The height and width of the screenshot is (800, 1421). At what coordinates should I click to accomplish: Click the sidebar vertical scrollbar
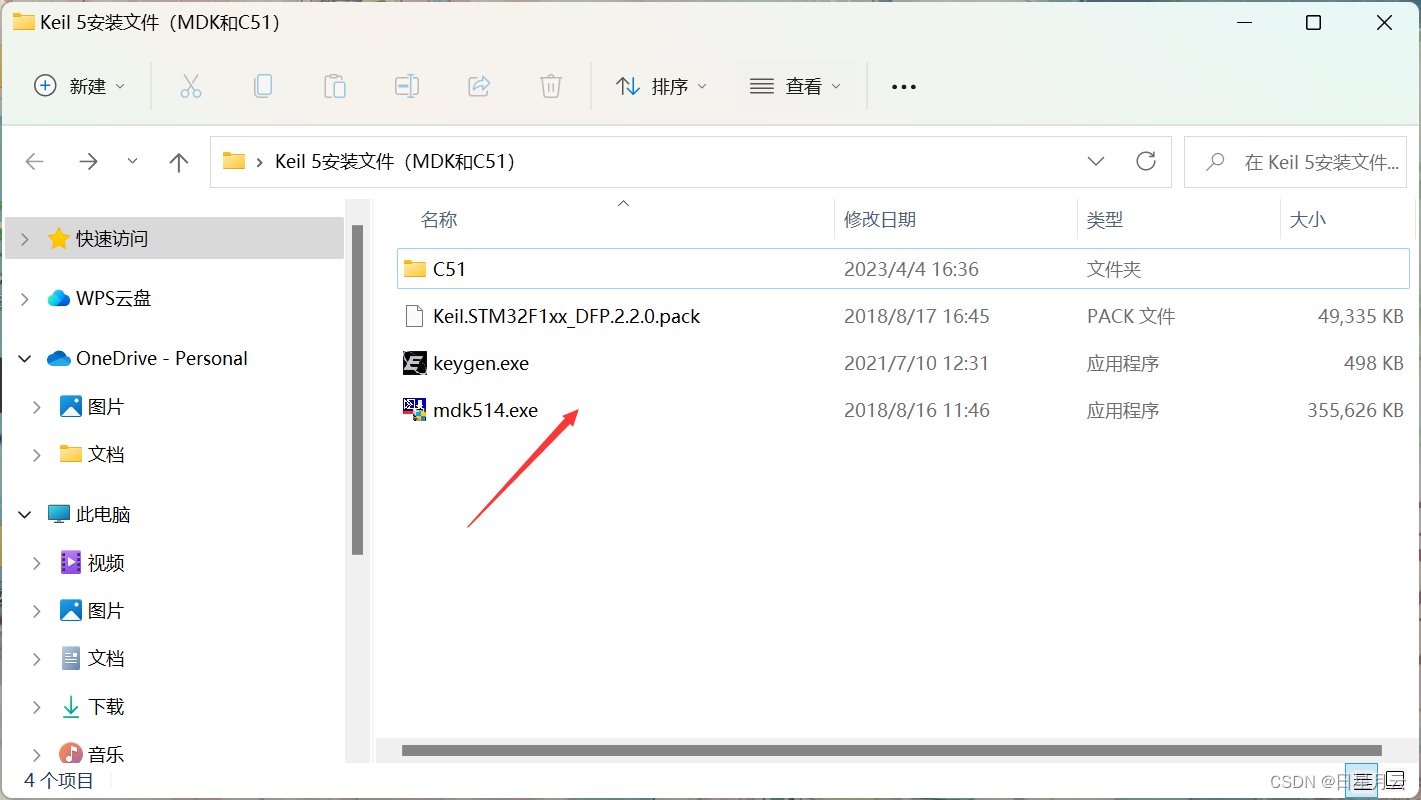pos(357,390)
